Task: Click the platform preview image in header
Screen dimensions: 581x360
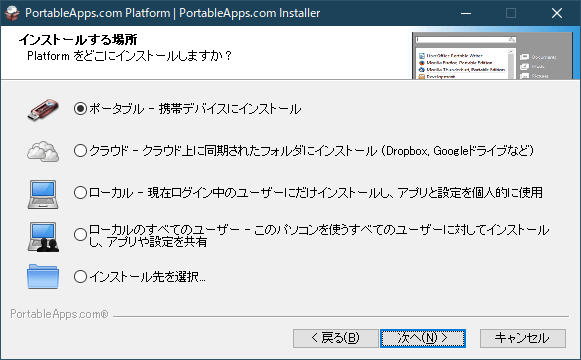Action: click(492, 55)
